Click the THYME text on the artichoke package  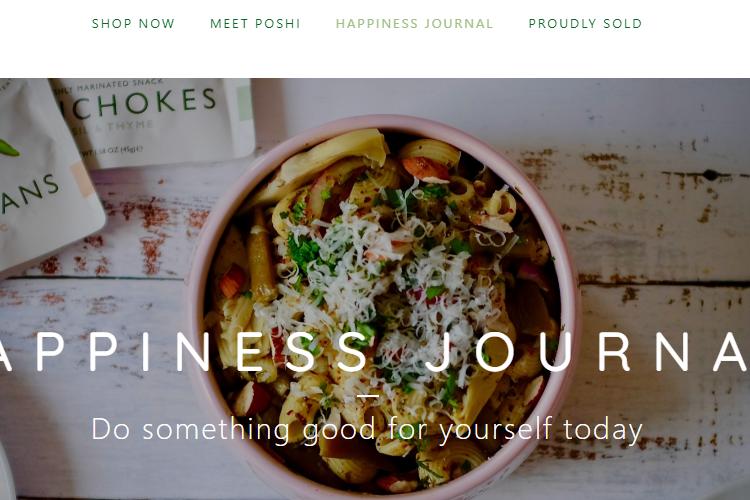pos(130,125)
